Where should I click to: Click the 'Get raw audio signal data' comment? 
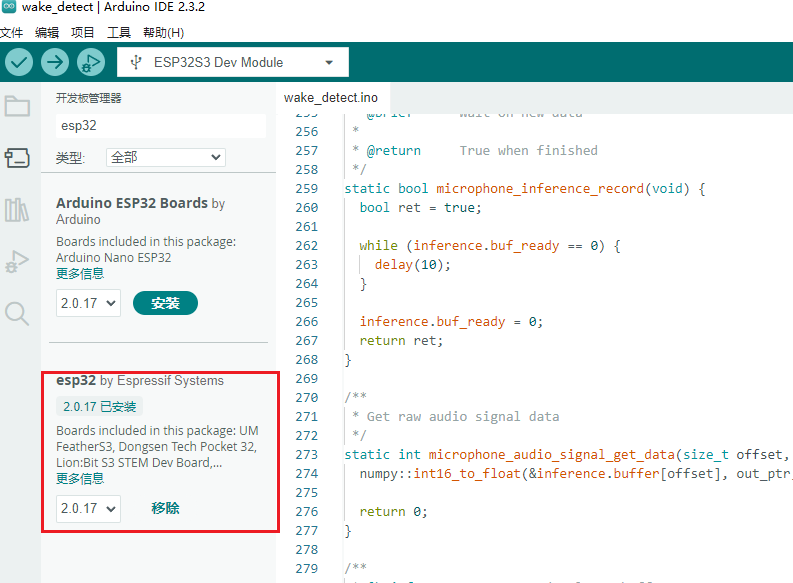[x=463, y=417]
